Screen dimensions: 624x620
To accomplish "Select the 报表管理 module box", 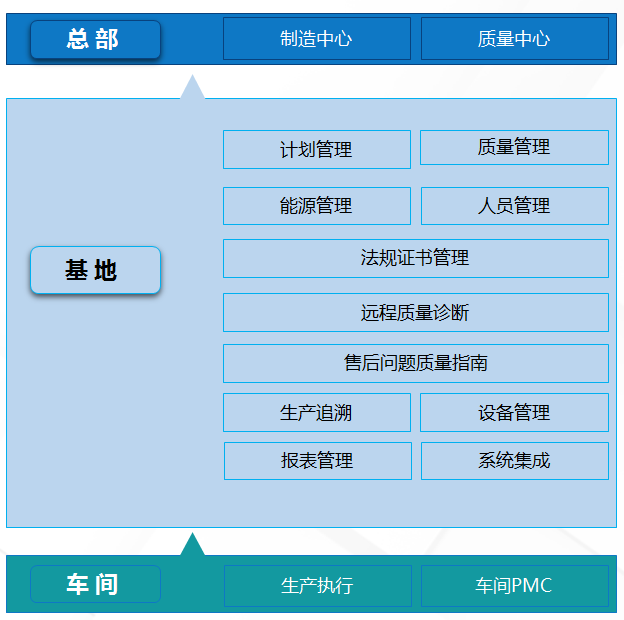I will pyautogui.click(x=318, y=461).
